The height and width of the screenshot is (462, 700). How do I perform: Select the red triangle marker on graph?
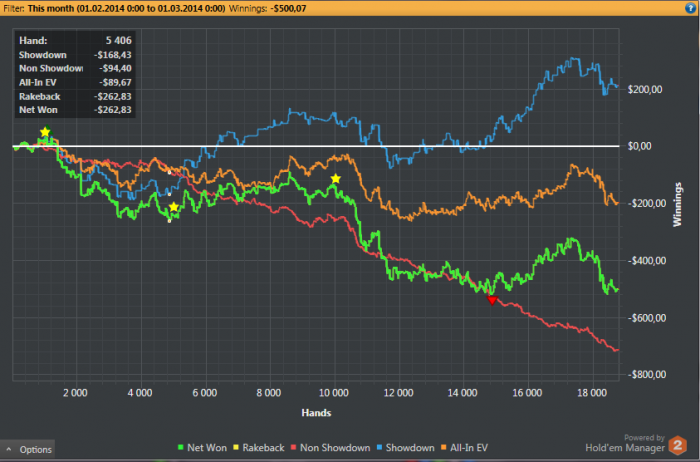coord(492,300)
